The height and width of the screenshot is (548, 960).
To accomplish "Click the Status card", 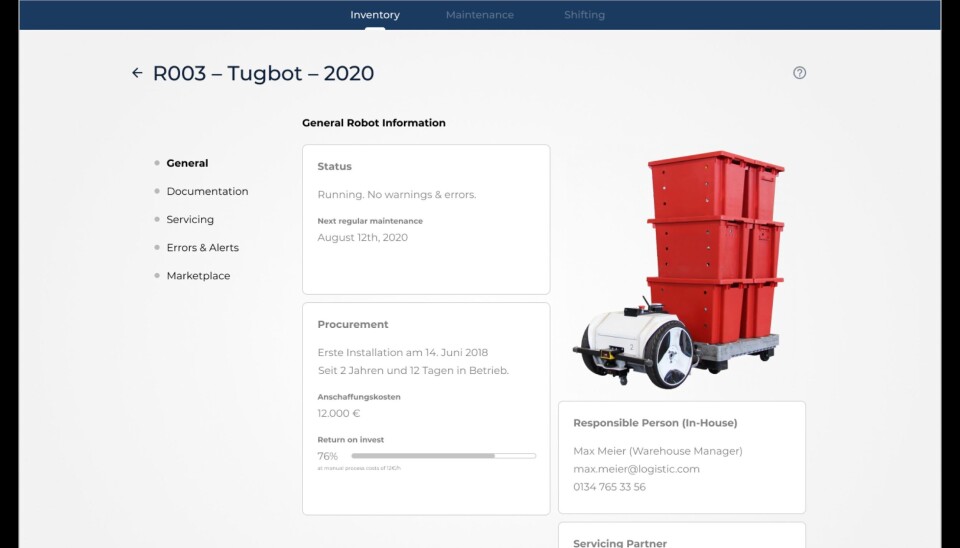I will pos(426,219).
